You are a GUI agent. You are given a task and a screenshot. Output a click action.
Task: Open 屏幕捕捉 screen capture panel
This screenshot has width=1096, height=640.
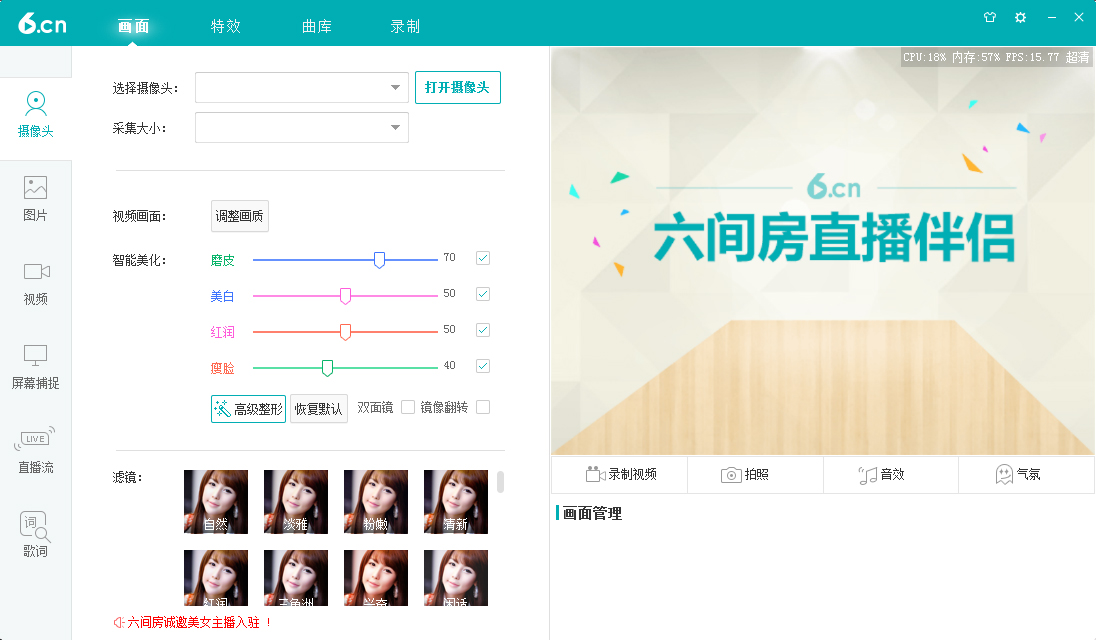point(35,367)
